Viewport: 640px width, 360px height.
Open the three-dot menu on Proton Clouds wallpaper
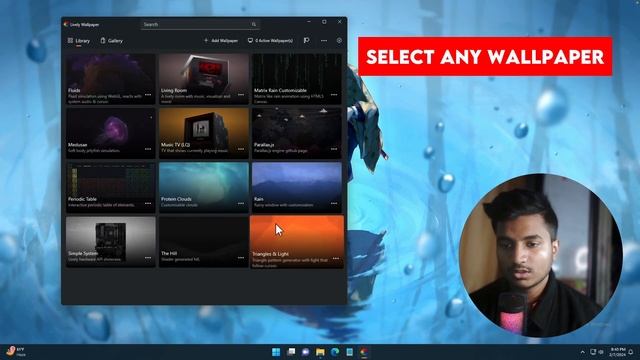241,203
